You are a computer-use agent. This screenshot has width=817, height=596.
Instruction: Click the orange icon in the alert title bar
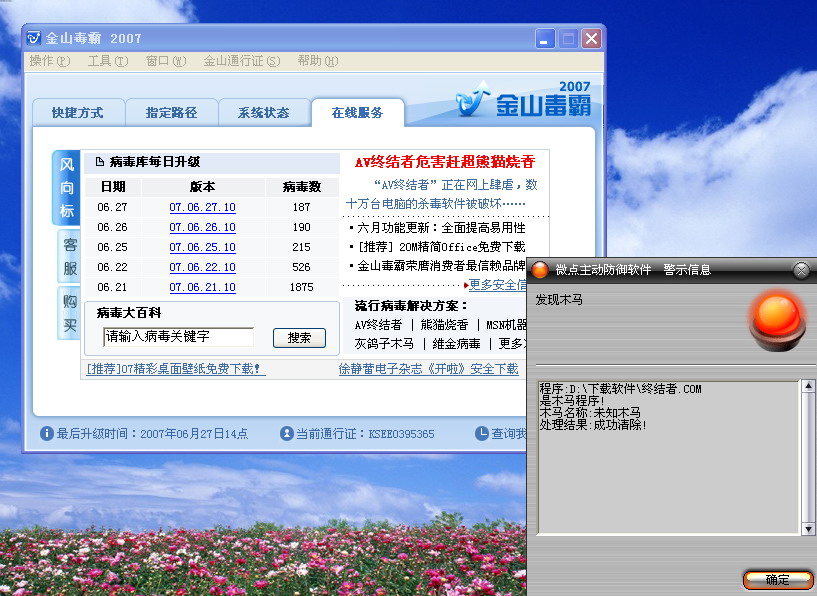[x=540, y=270]
